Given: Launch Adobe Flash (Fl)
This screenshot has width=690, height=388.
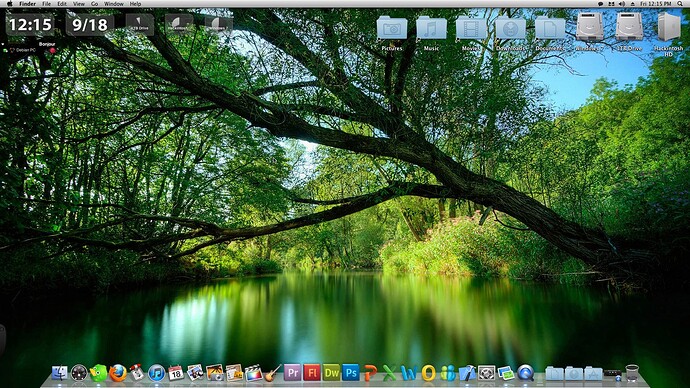Looking at the screenshot, I should pyautogui.click(x=312, y=373).
